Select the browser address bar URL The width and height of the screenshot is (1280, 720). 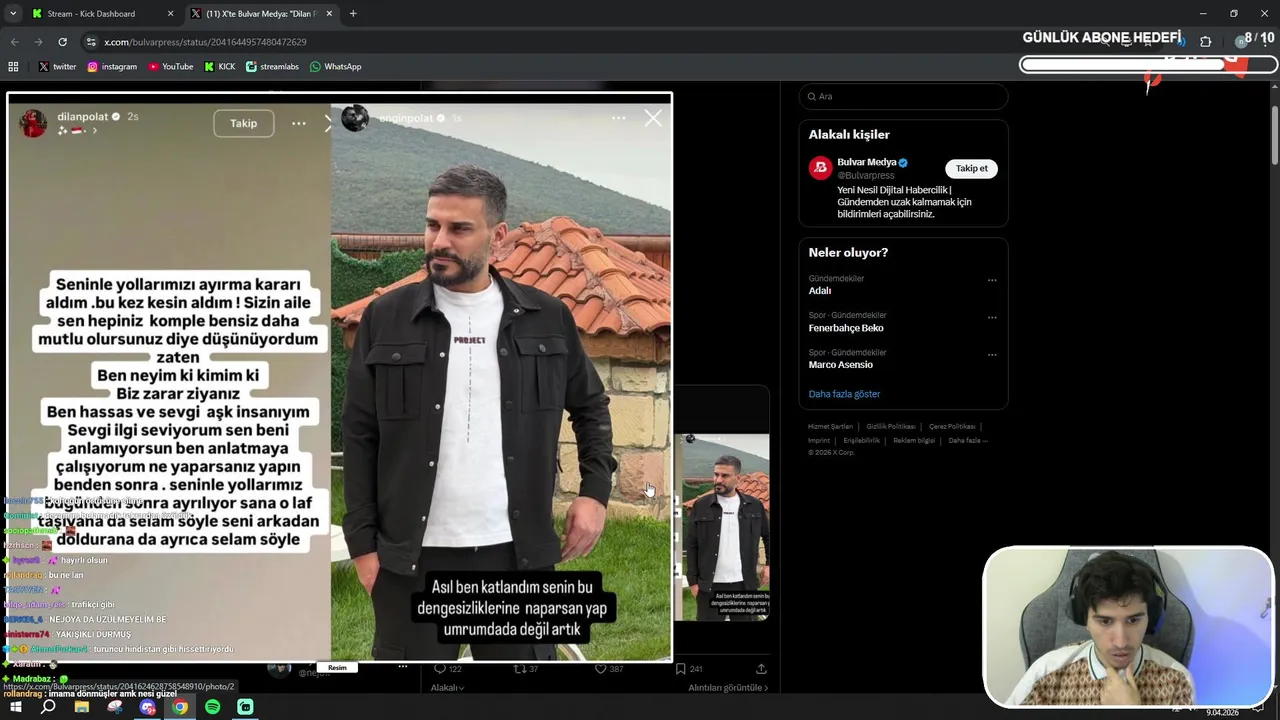pyautogui.click(x=205, y=42)
